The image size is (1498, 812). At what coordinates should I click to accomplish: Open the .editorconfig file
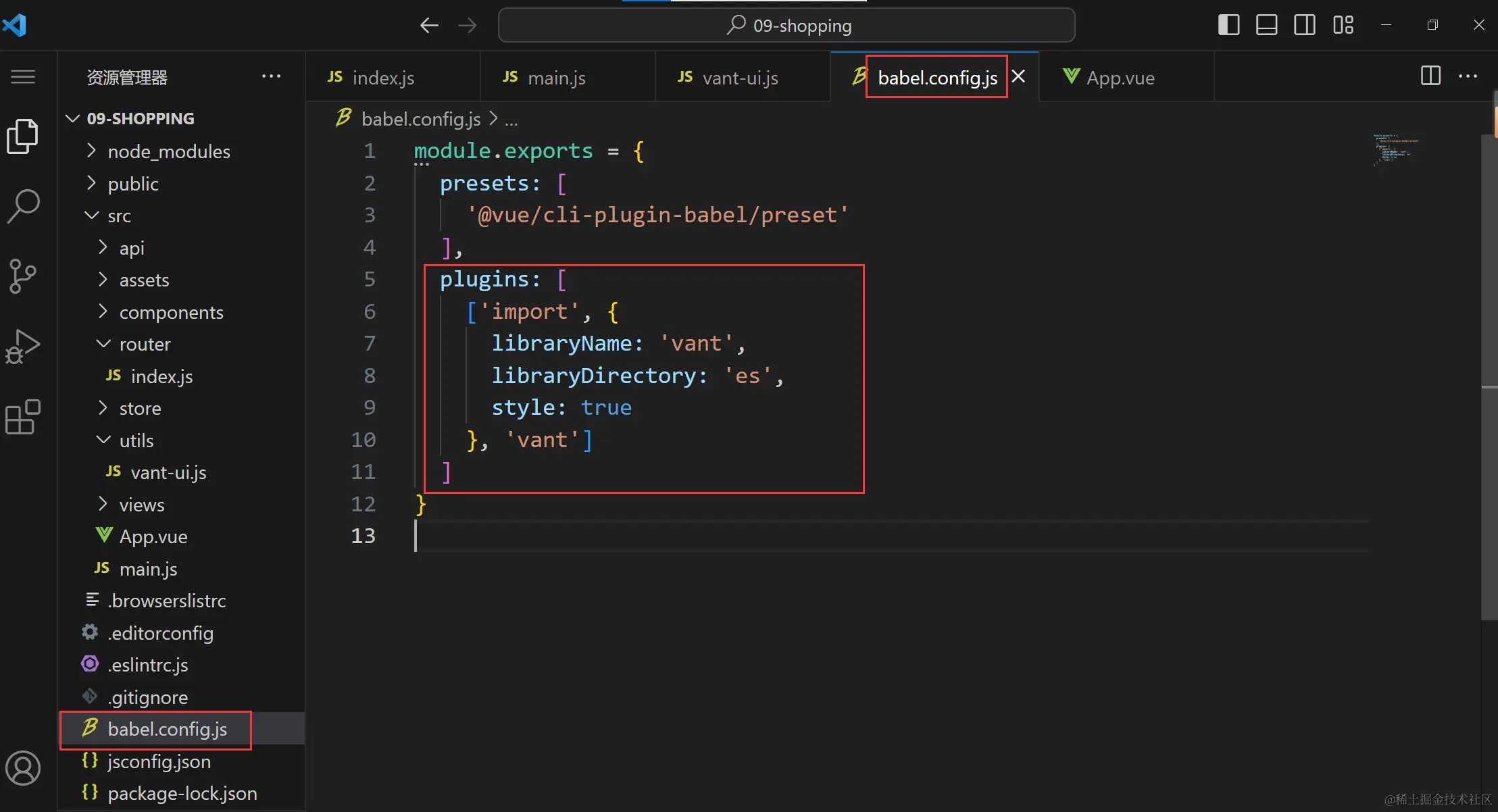point(182,633)
